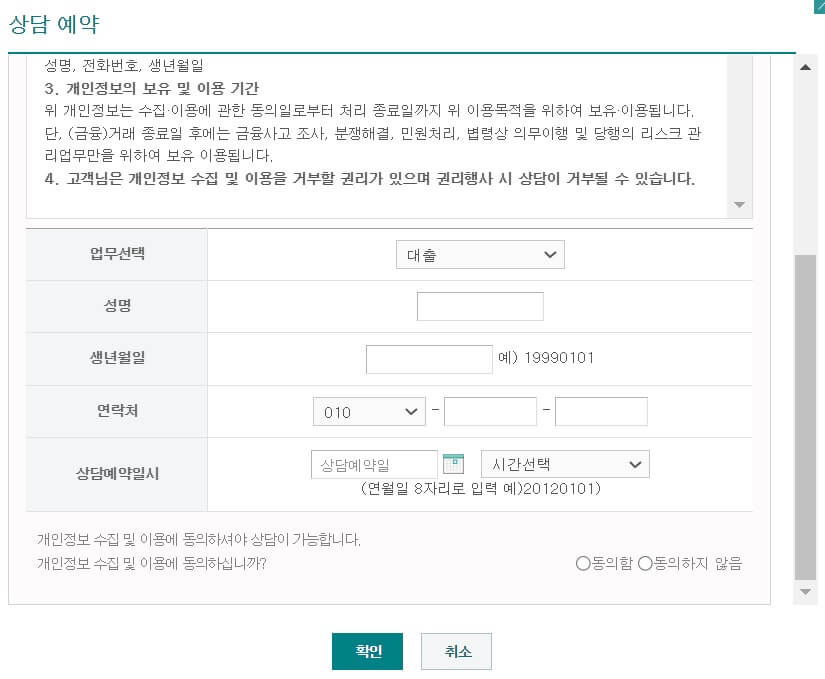Click the 확인 confirm button
825x679 pixels.
click(x=367, y=651)
